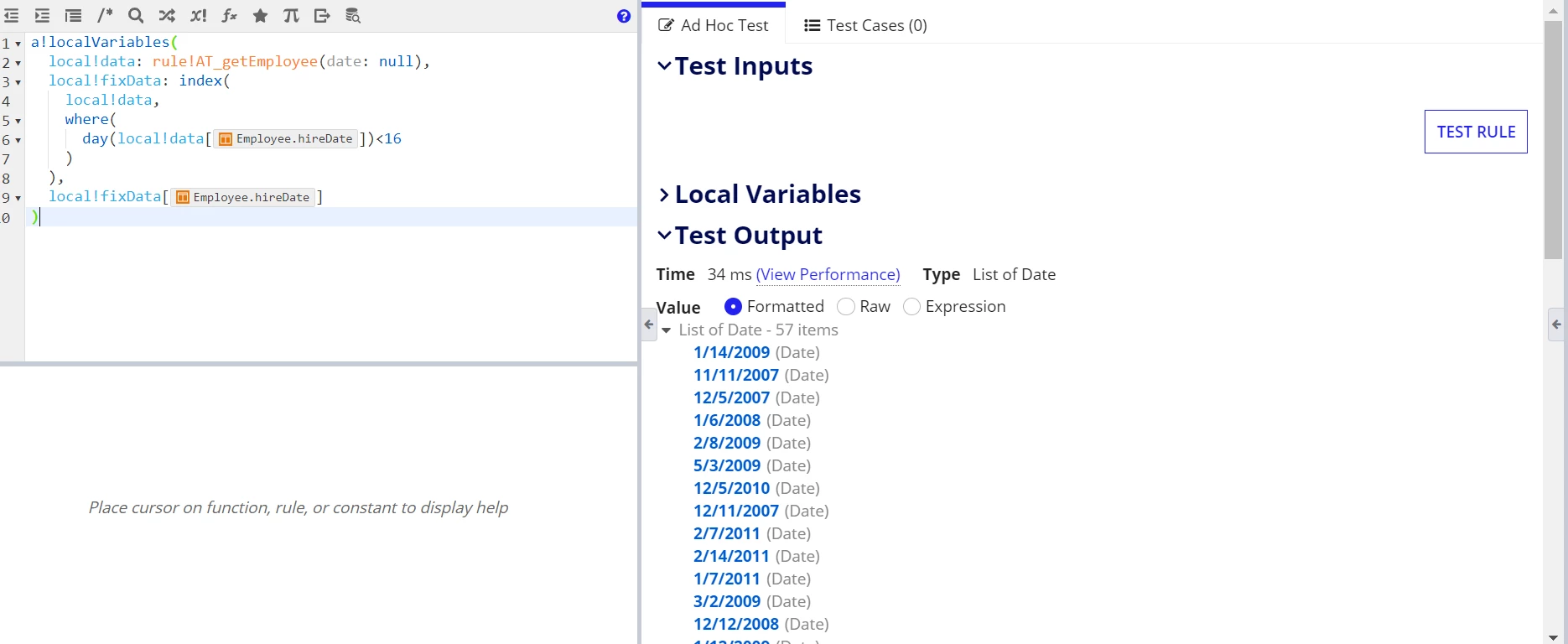Click the date value 1/14/2009

point(731,353)
